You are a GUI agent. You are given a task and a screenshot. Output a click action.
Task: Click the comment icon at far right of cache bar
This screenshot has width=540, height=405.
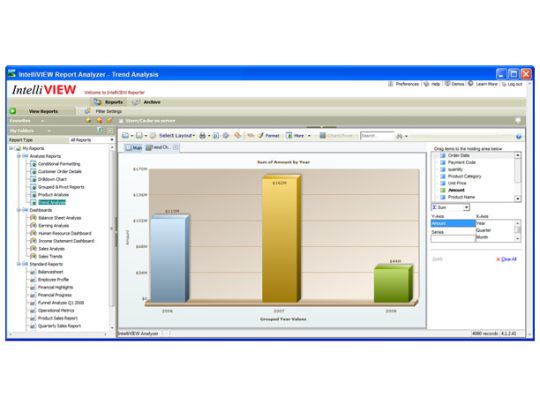(518, 121)
